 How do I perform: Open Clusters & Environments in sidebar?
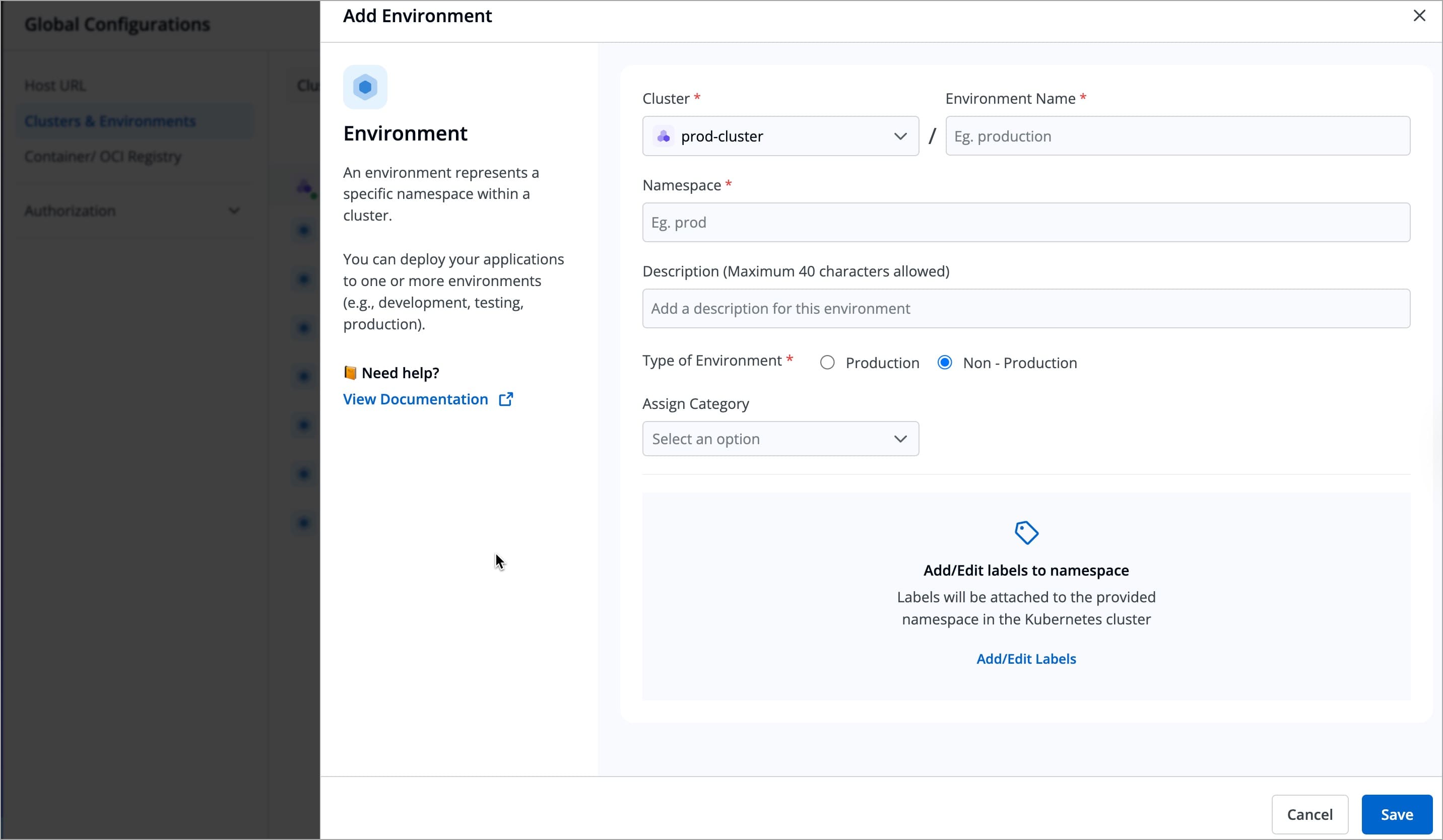(110, 121)
